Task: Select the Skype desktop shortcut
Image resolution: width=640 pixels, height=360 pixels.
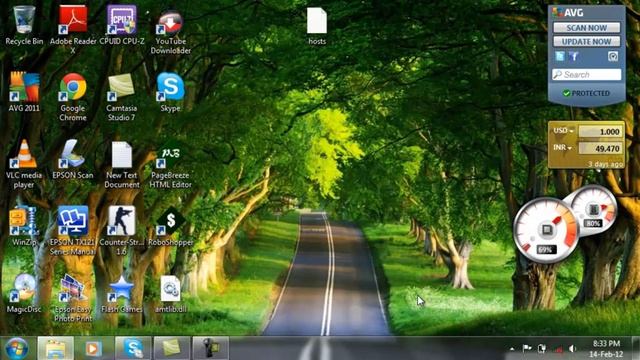Action: (171, 92)
